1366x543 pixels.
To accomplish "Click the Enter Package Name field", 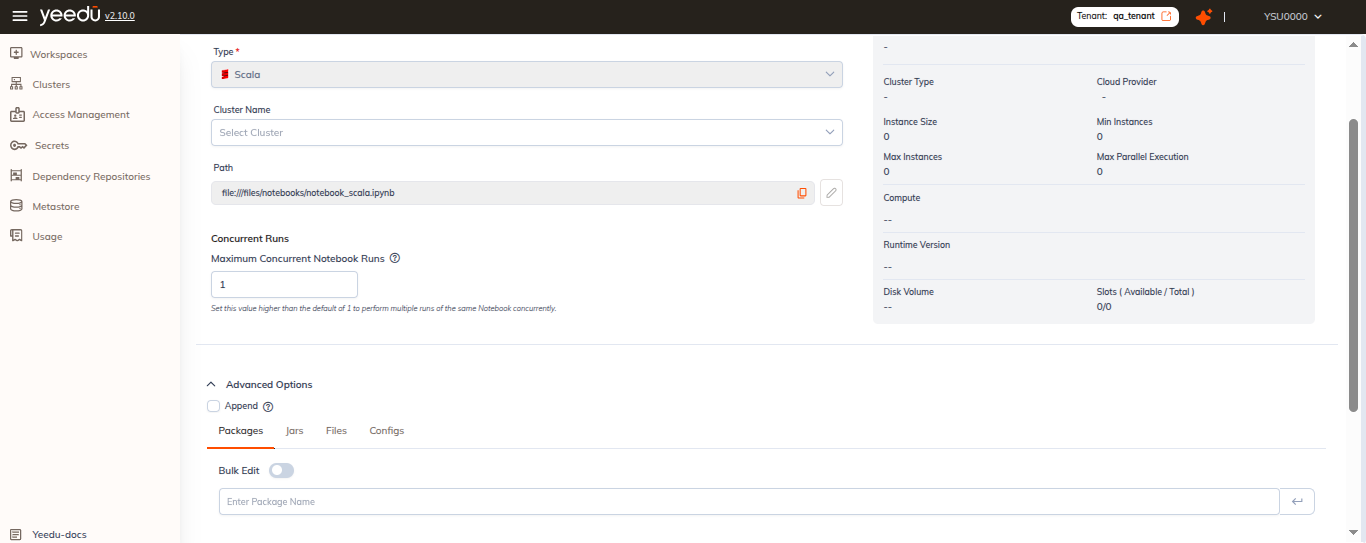I will 749,501.
